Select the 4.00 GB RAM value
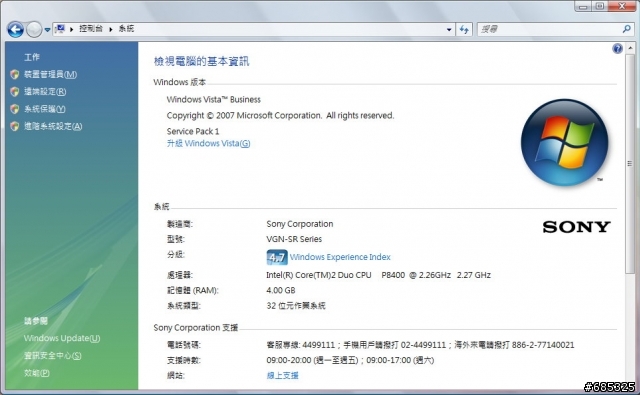The image size is (640, 395). coord(281,291)
